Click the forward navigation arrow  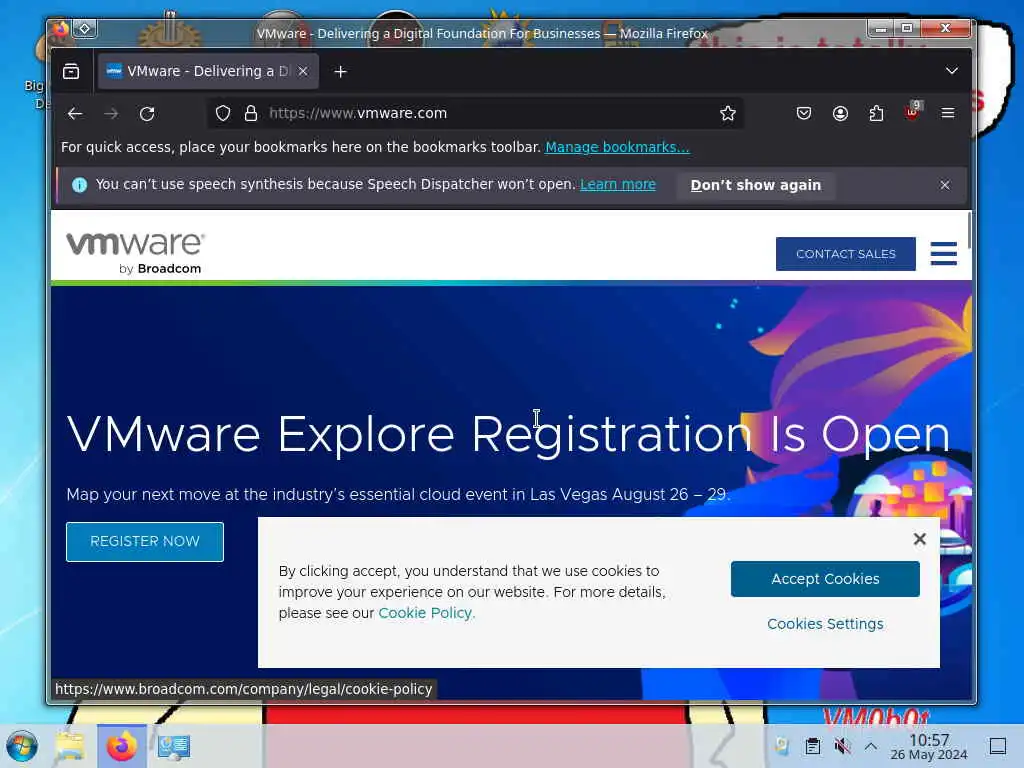pyautogui.click(x=111, y=114)
